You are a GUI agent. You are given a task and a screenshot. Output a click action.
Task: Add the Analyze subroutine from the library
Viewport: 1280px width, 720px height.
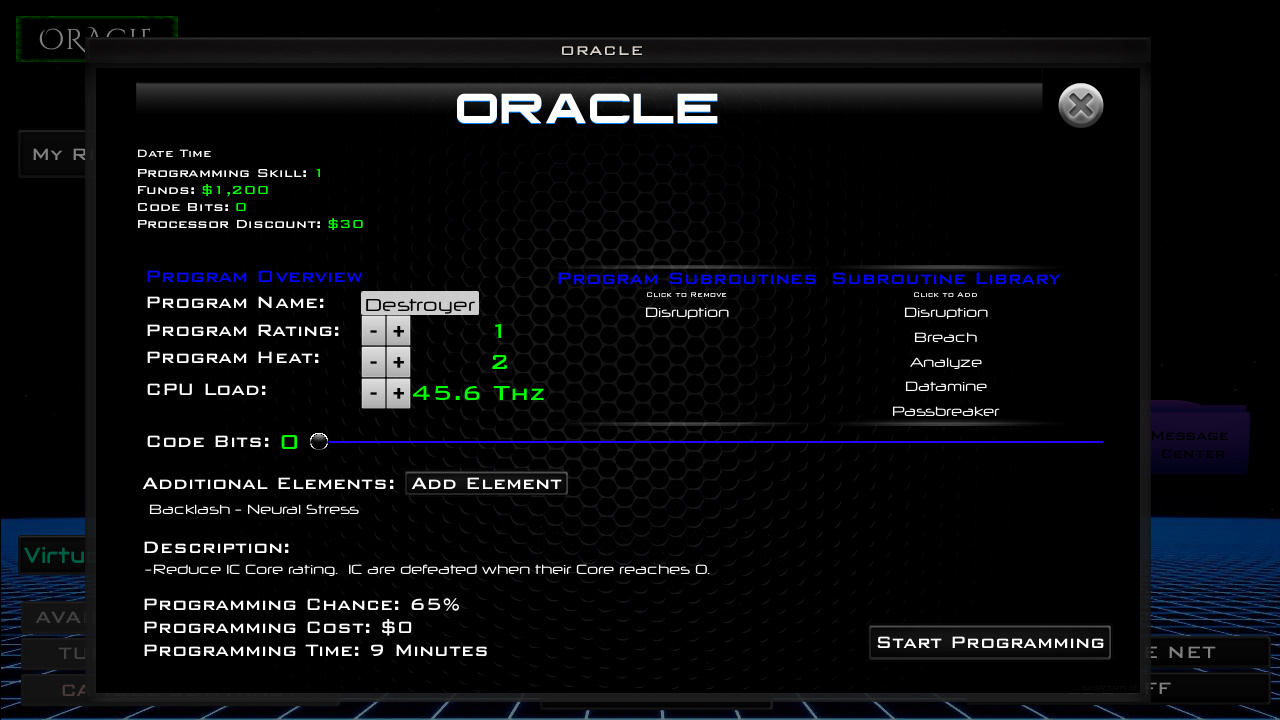coord(945,362)
